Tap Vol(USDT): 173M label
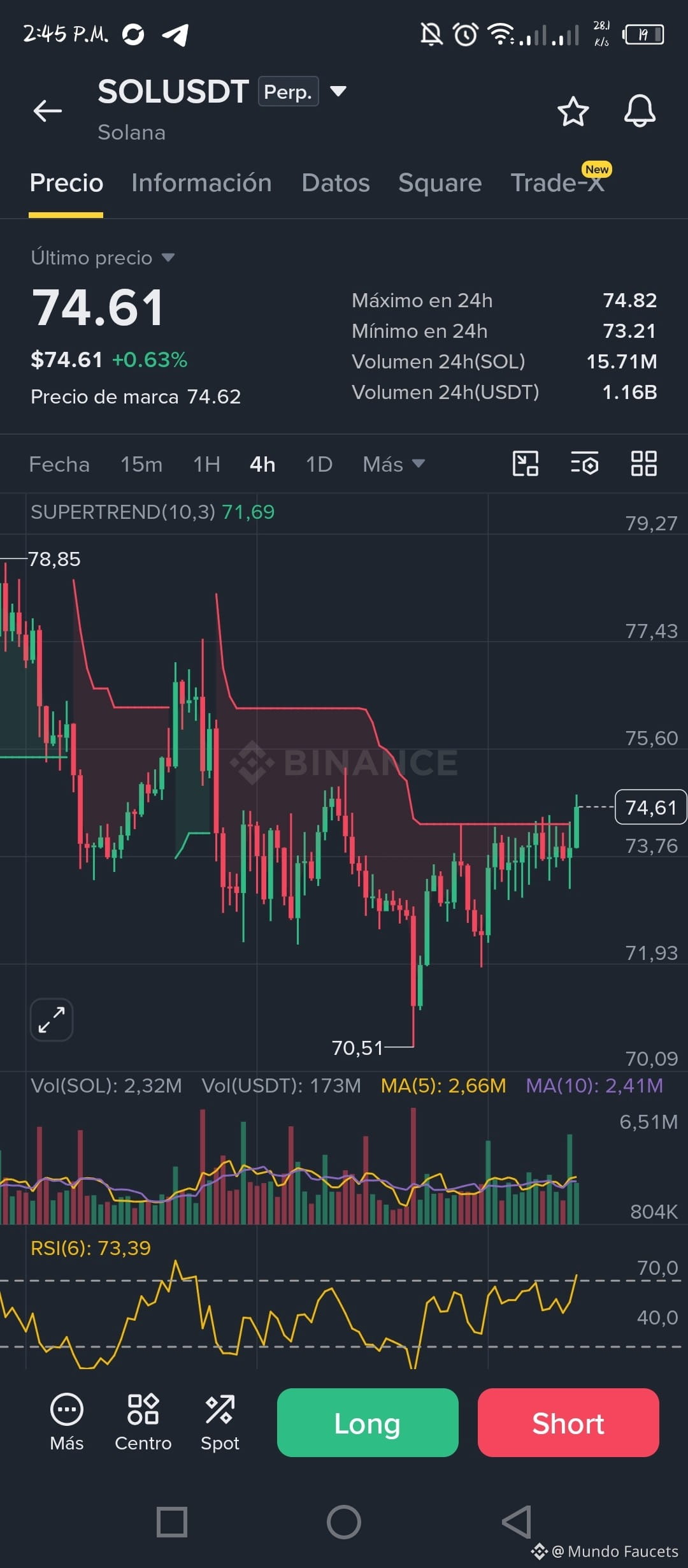This screenshot has height=1568, width=688. click(x=282, y=1085)
